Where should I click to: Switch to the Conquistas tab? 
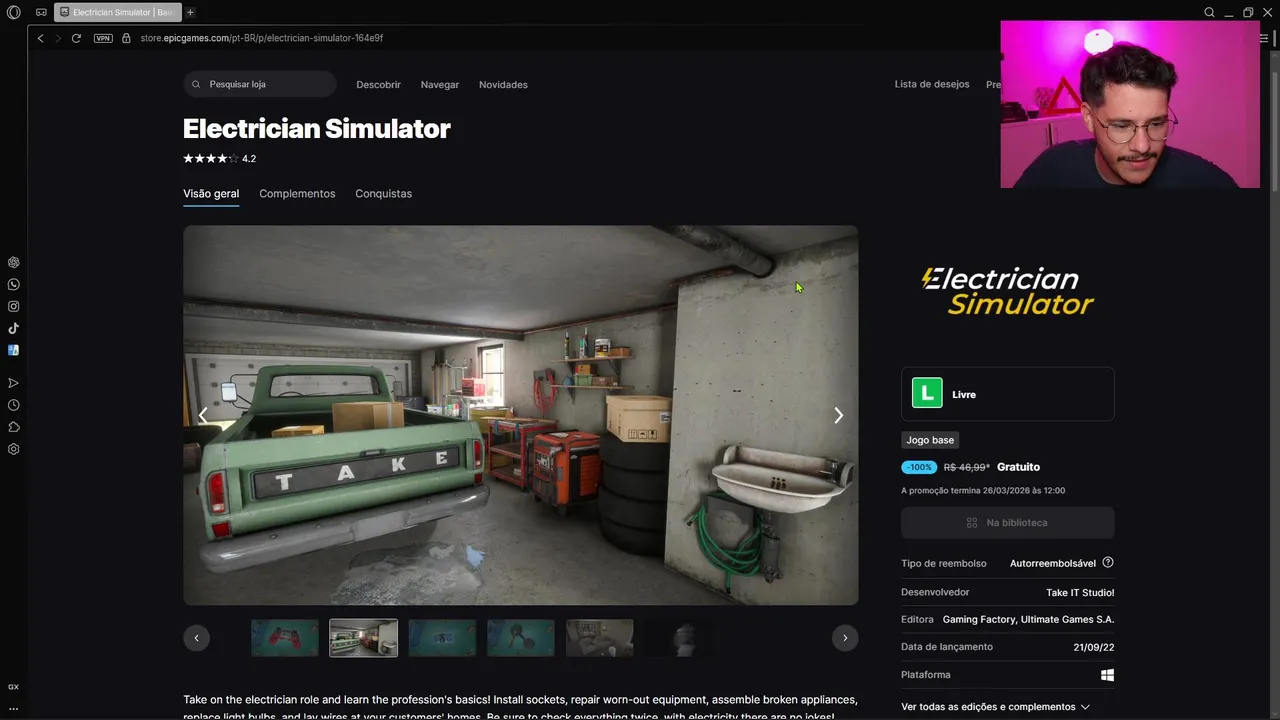pyautogui.click(x=383, y=194)
